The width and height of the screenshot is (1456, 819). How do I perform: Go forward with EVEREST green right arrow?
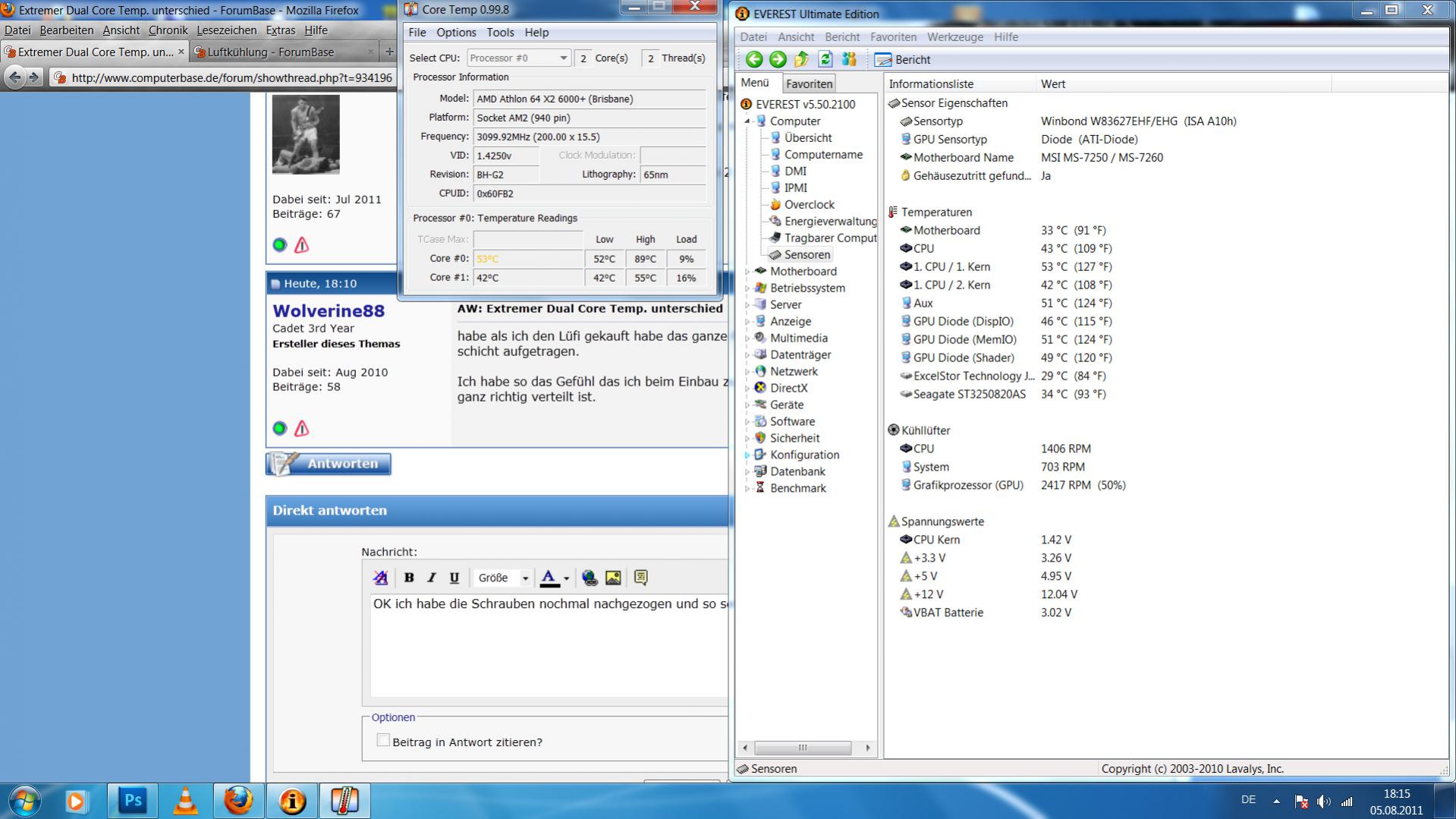click(778, 59)
